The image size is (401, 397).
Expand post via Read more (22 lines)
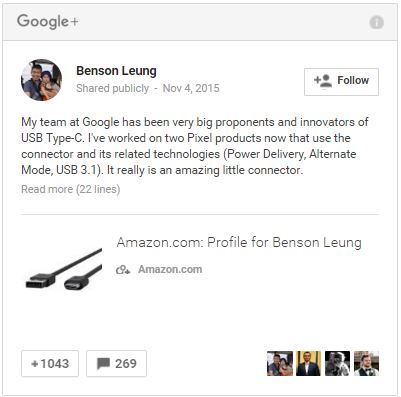[71, 189]
